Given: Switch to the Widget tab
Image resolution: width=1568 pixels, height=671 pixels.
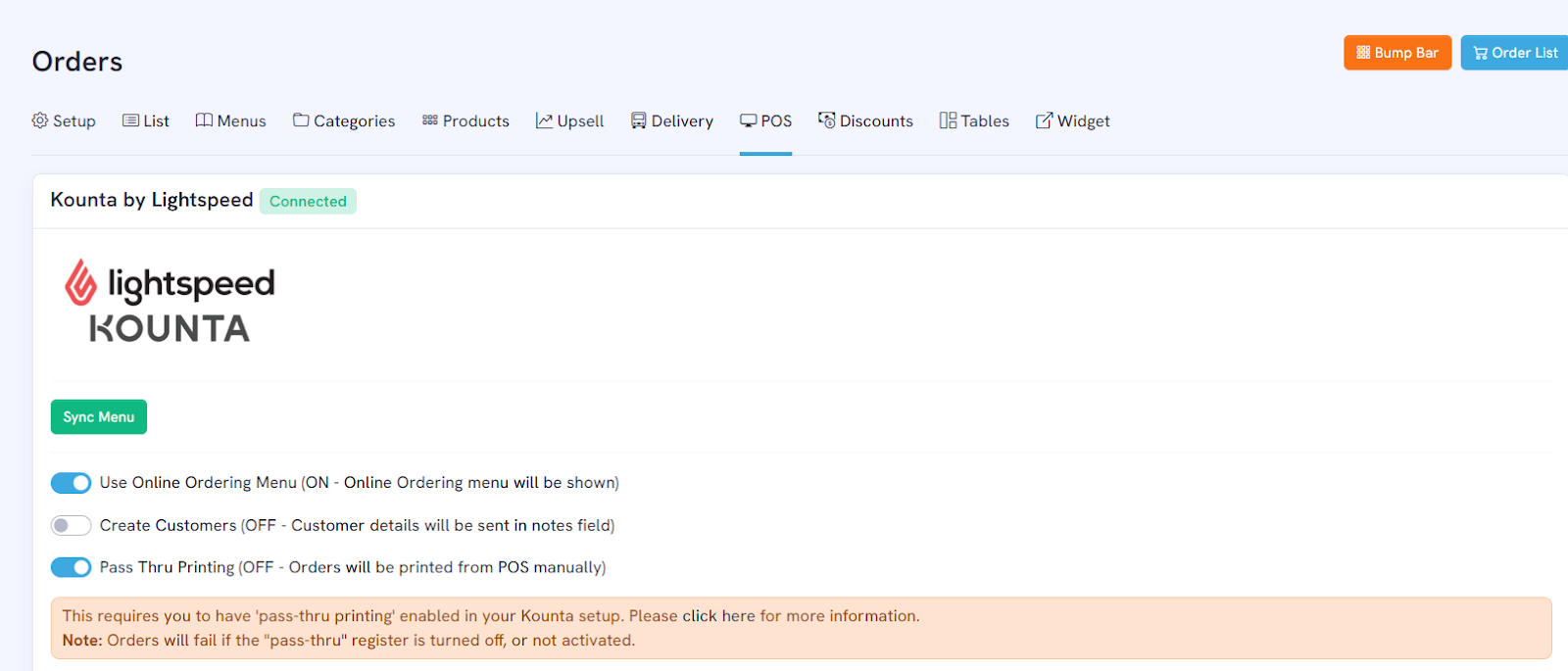Looking at the screenshot, I should click(1073, 120).
